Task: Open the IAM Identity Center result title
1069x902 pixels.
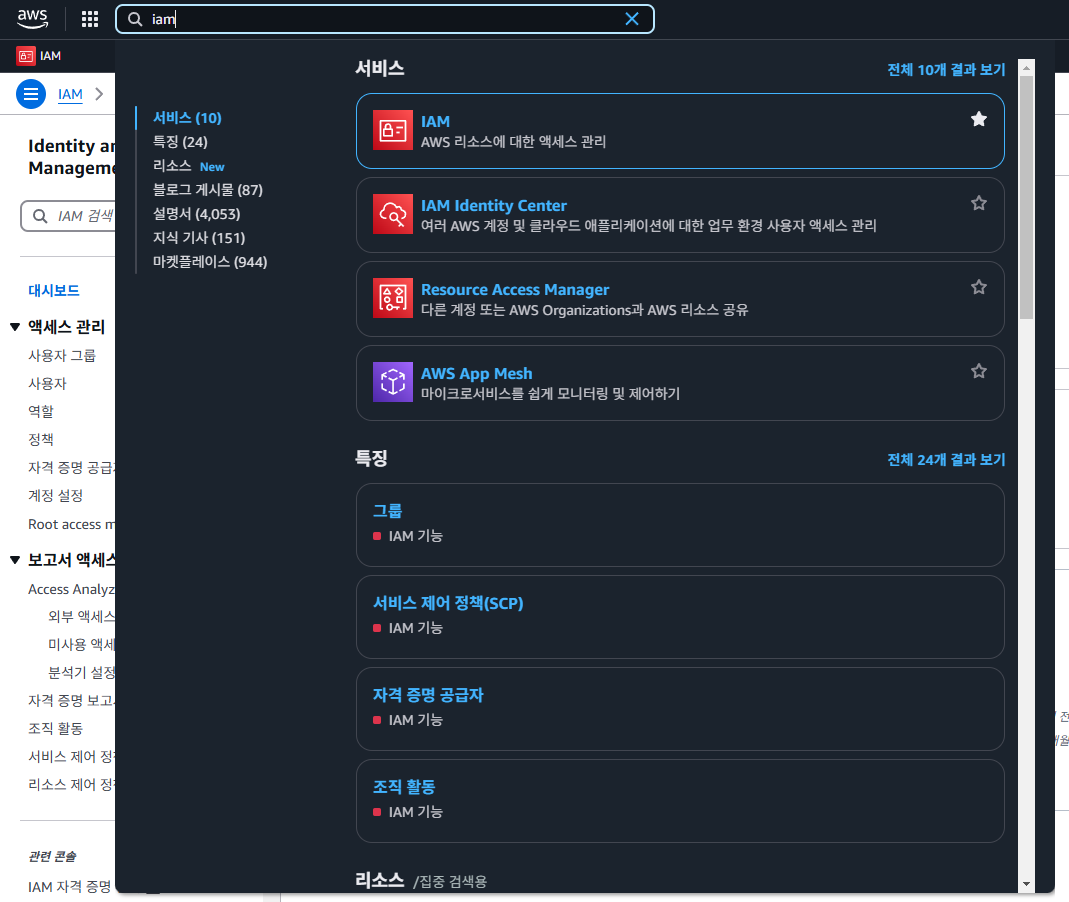Action: (494, 205)
